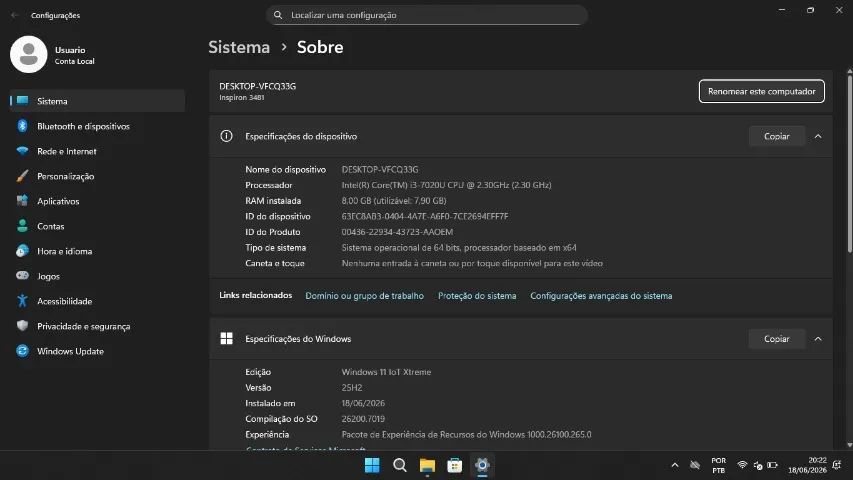Click the shield Privacidade icon
The width and height of the screenshot is (853, 480).
click(x=22, y=326)
